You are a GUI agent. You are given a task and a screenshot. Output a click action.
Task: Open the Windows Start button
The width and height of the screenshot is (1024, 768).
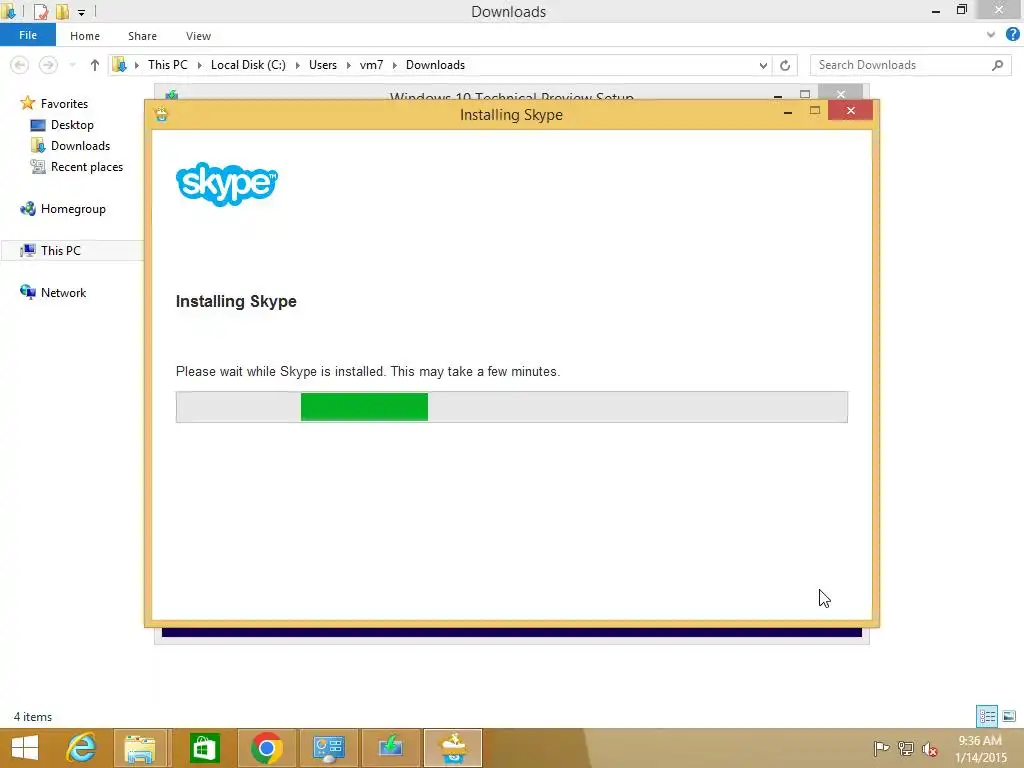tap(25, 748)
